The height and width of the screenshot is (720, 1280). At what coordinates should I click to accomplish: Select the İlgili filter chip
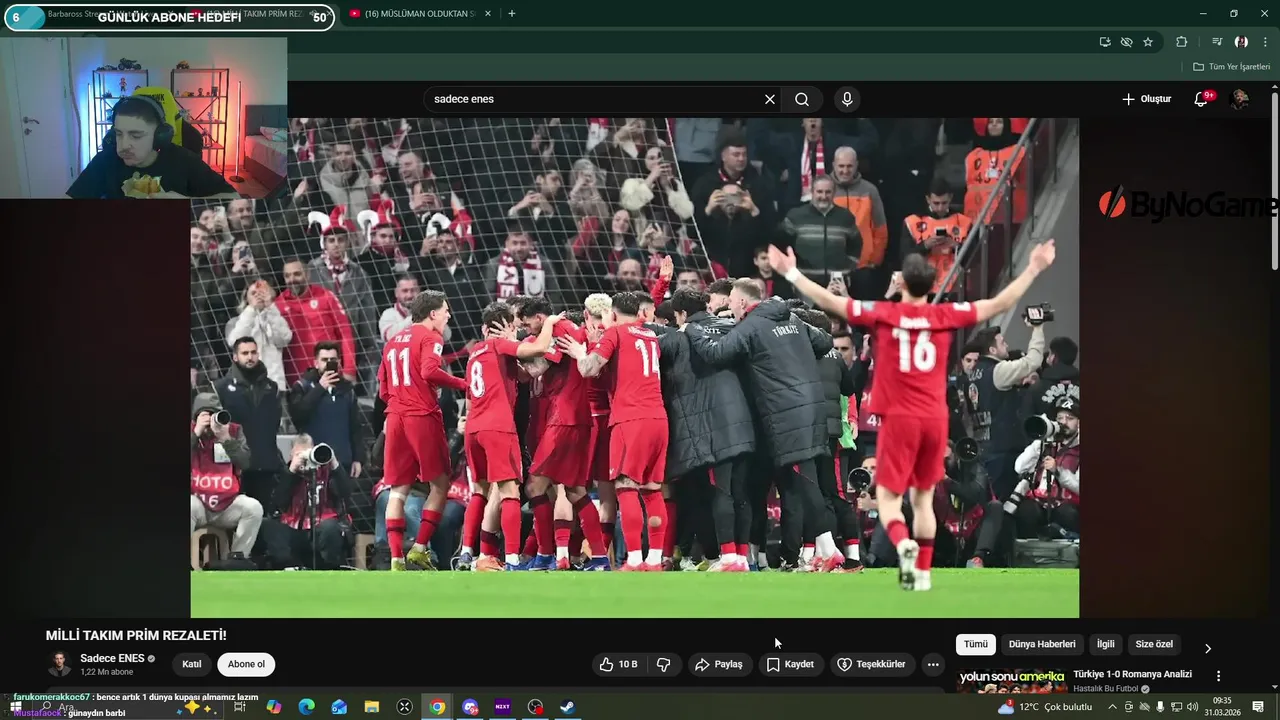pyautogui.click(x=1106, y=644)
